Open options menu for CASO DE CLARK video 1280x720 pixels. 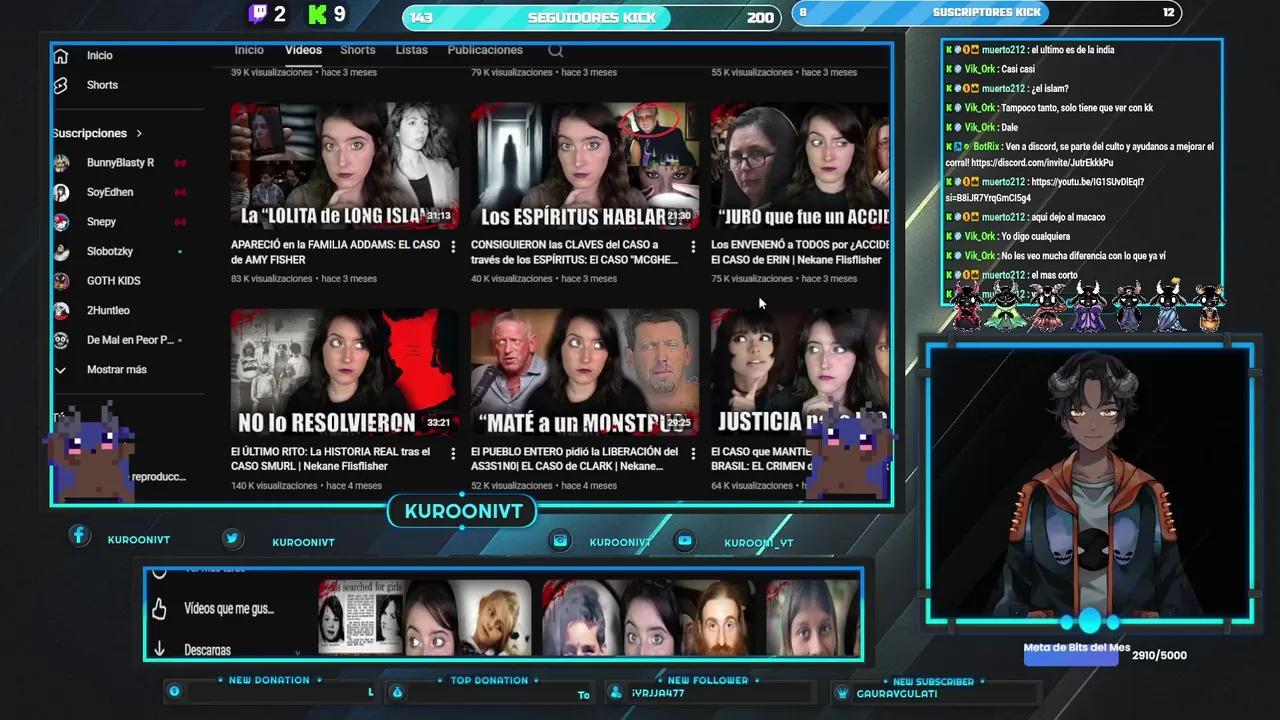(x=693, y=453)
